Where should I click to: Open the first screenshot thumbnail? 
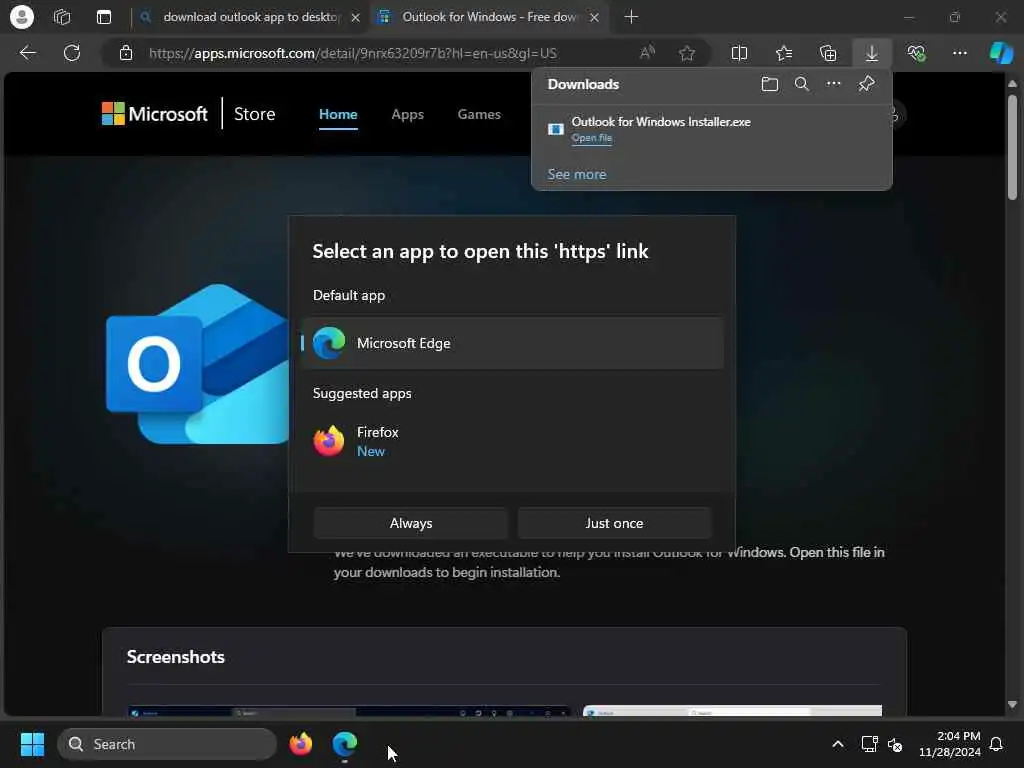tap(349, 711)
